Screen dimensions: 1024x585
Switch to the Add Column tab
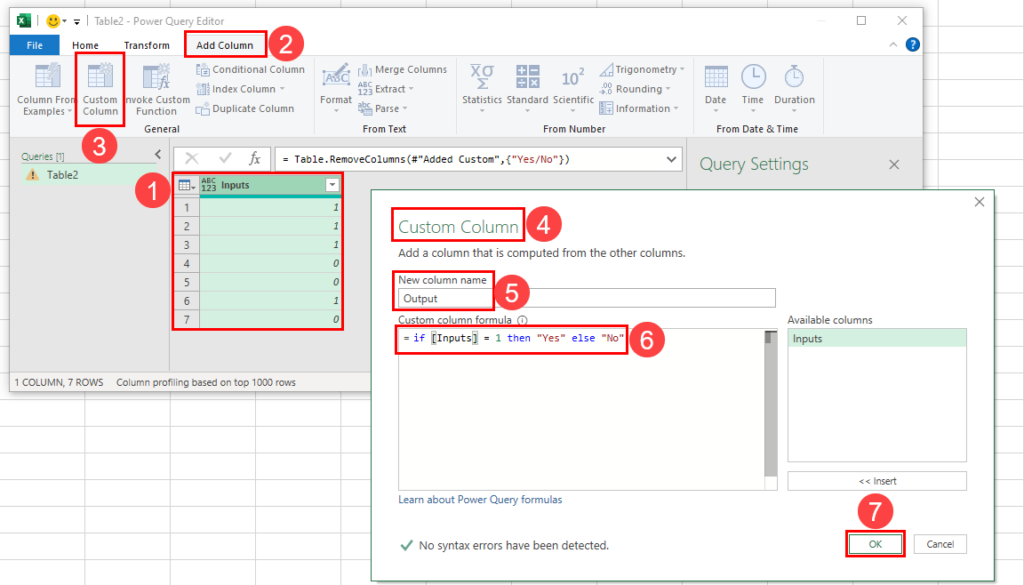[225, 45]
